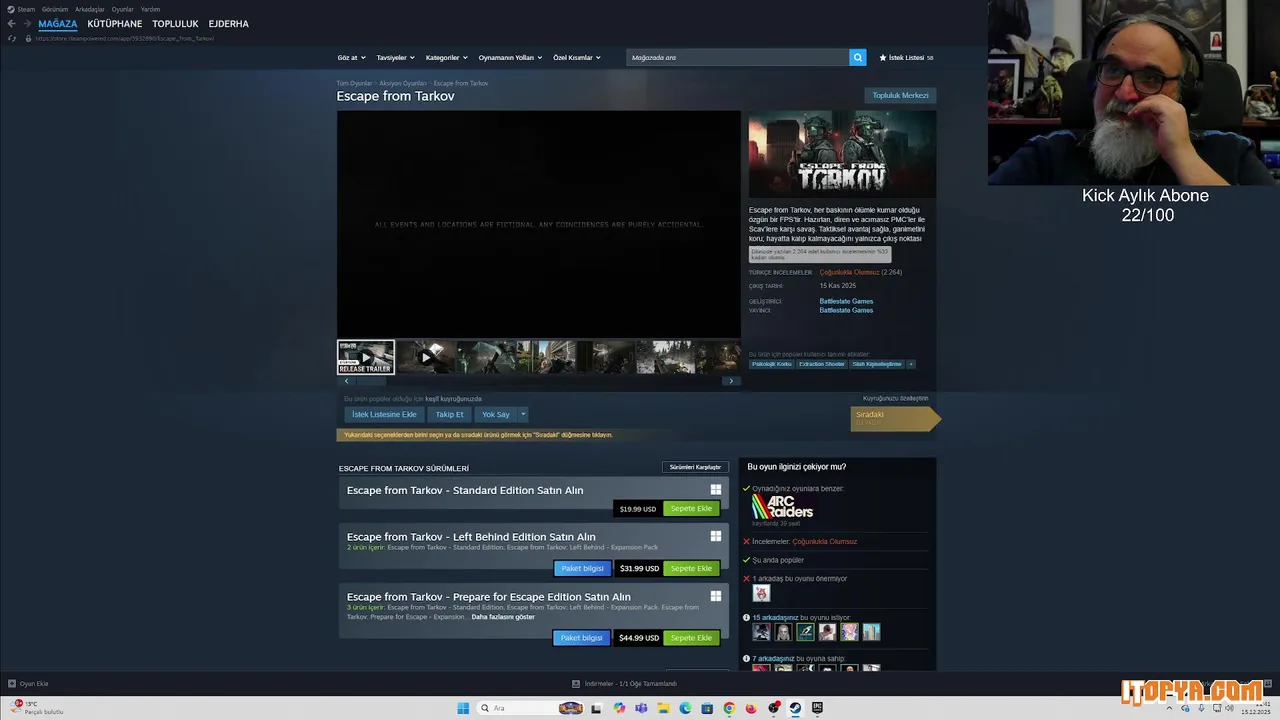Viewport: 1280px width, 720px height.
Task: Open Microsoft Edge from the taskbar
Action: click(685, 708)
